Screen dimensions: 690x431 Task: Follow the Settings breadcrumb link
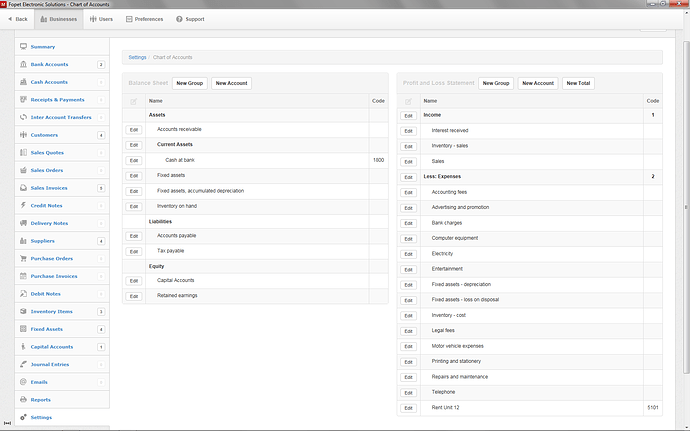137,57
